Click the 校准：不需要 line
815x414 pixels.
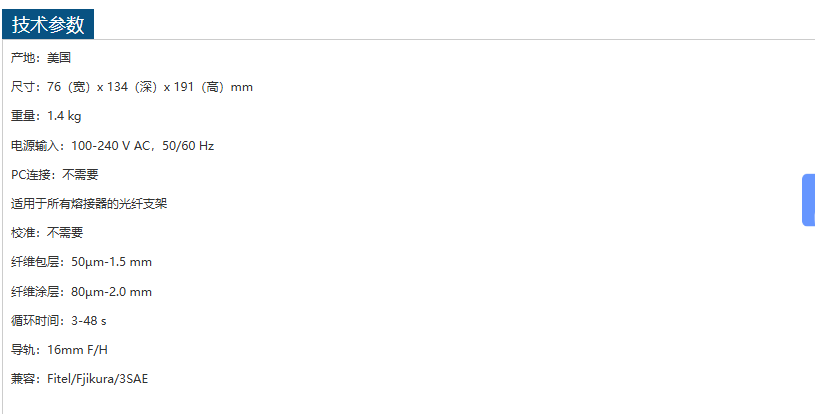tap(47, 233)
